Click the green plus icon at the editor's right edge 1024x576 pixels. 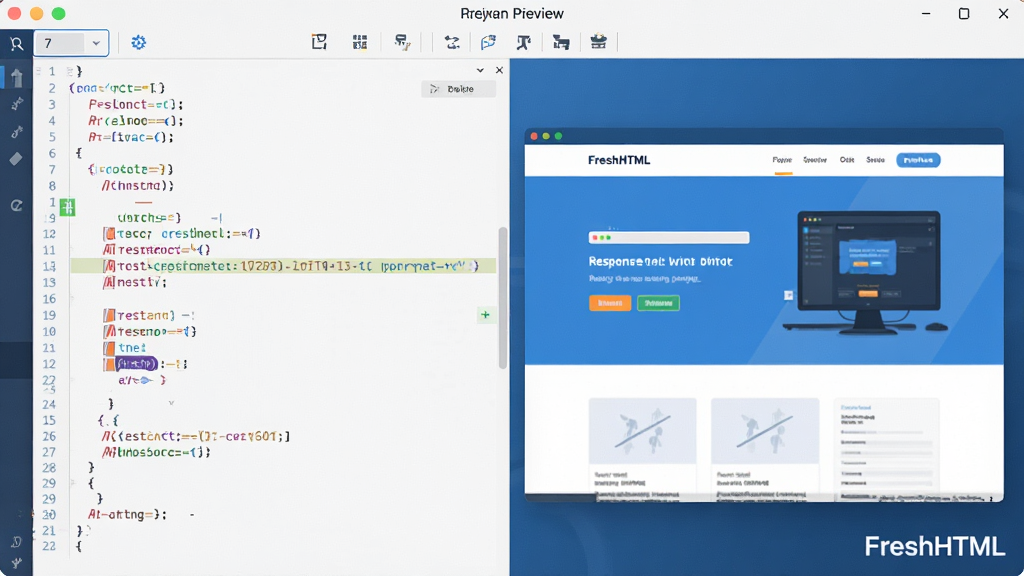point(485,315)
